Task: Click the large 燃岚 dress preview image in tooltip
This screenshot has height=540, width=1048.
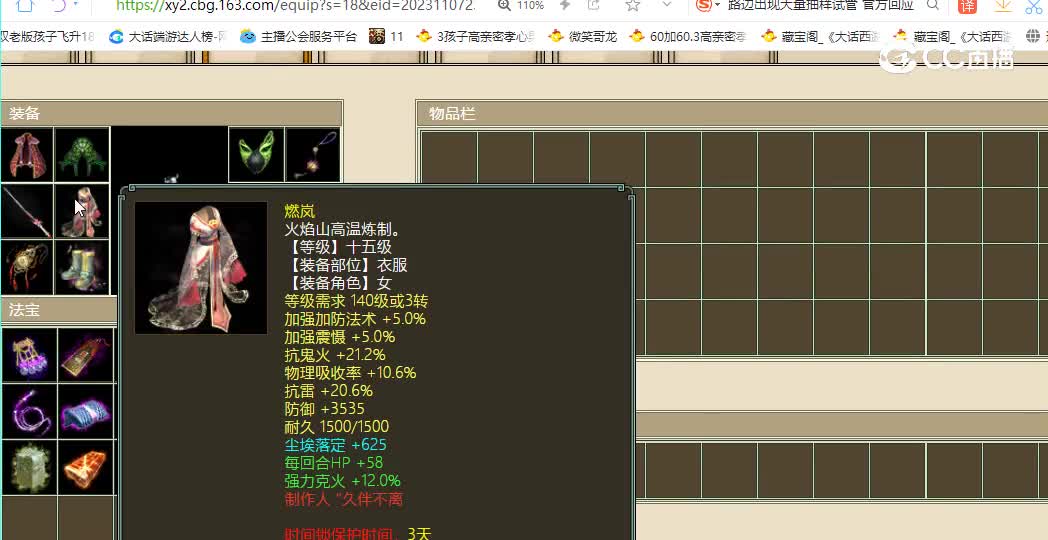Action: tap(201, 268)
